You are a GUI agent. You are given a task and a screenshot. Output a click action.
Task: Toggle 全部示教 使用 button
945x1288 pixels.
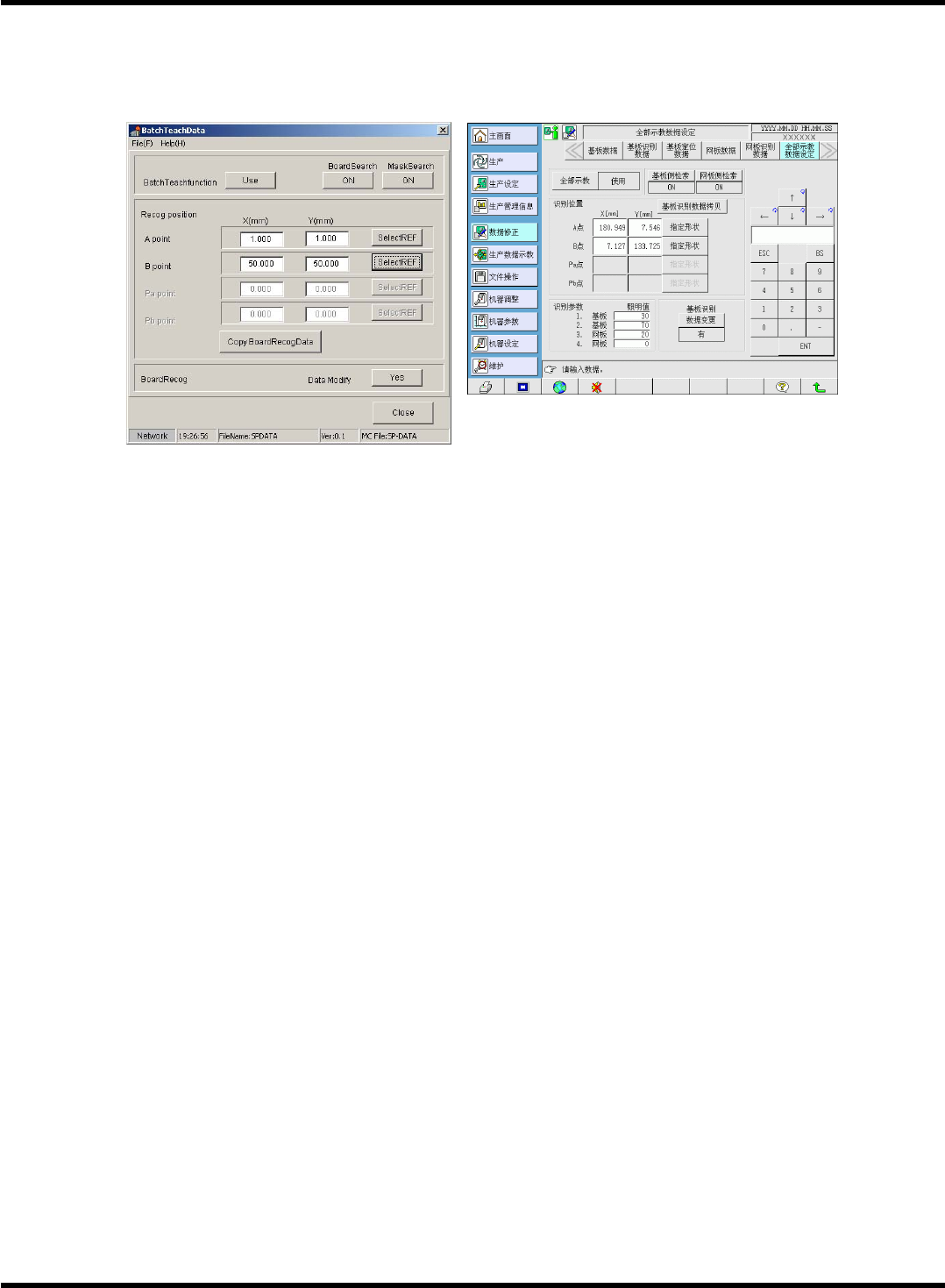click(x=618, y=181)
